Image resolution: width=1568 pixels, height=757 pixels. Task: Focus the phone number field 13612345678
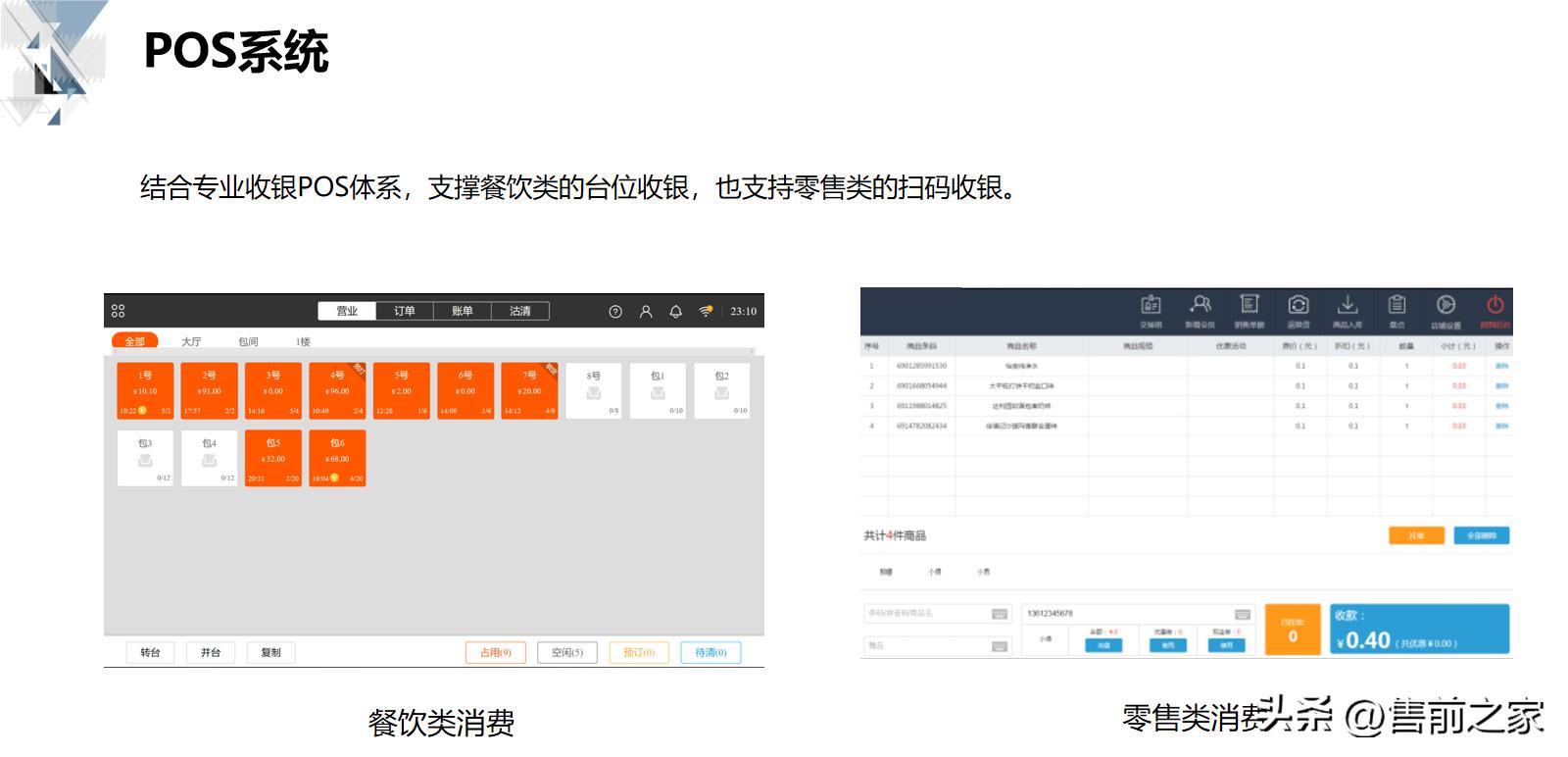[x=1138, y=614]
